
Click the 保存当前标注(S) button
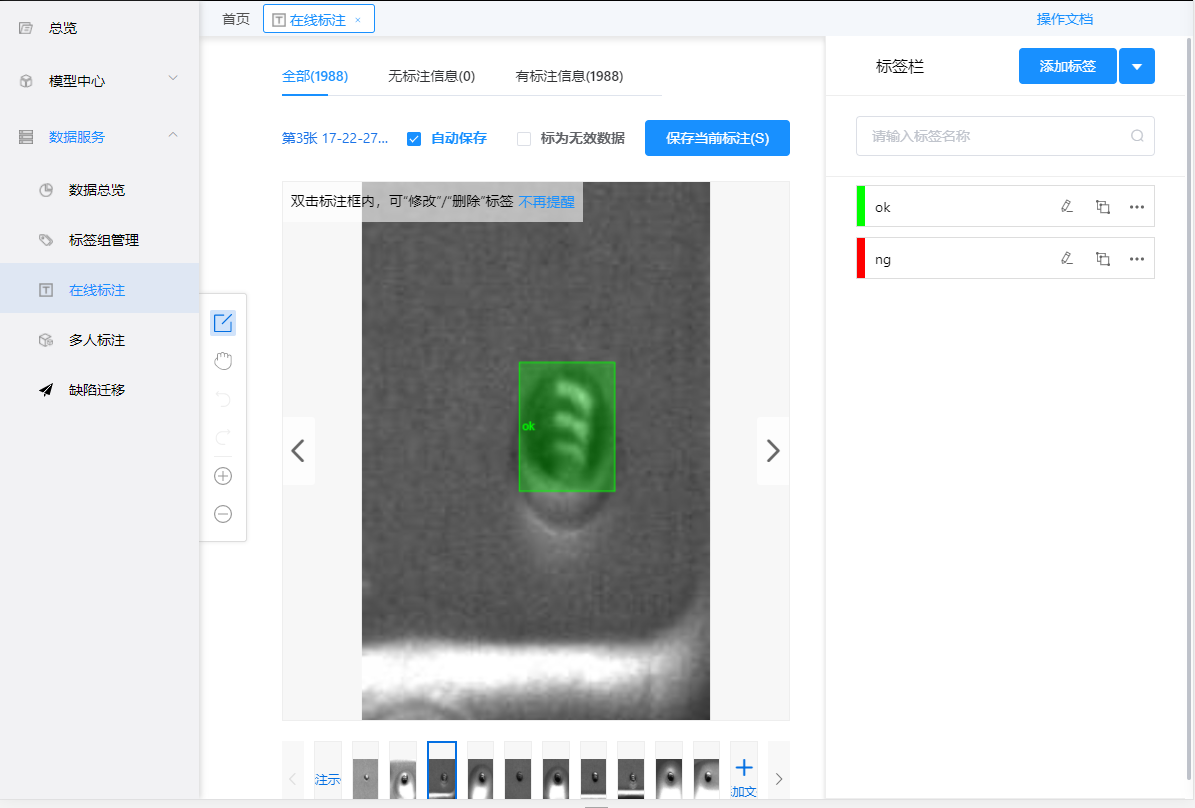click(717, 138)
